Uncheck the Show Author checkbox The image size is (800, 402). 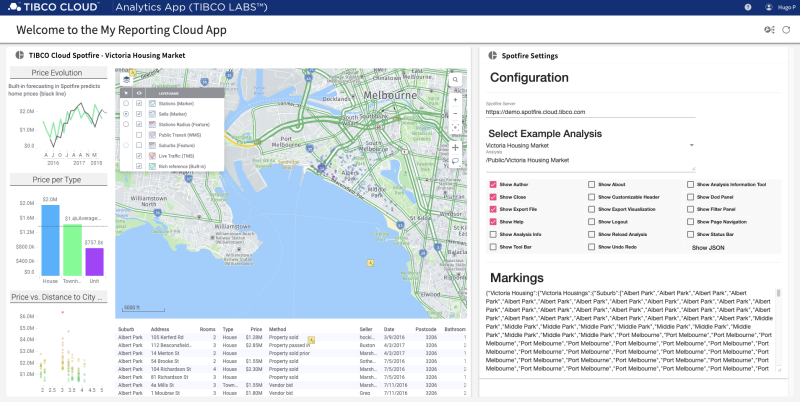493,185
